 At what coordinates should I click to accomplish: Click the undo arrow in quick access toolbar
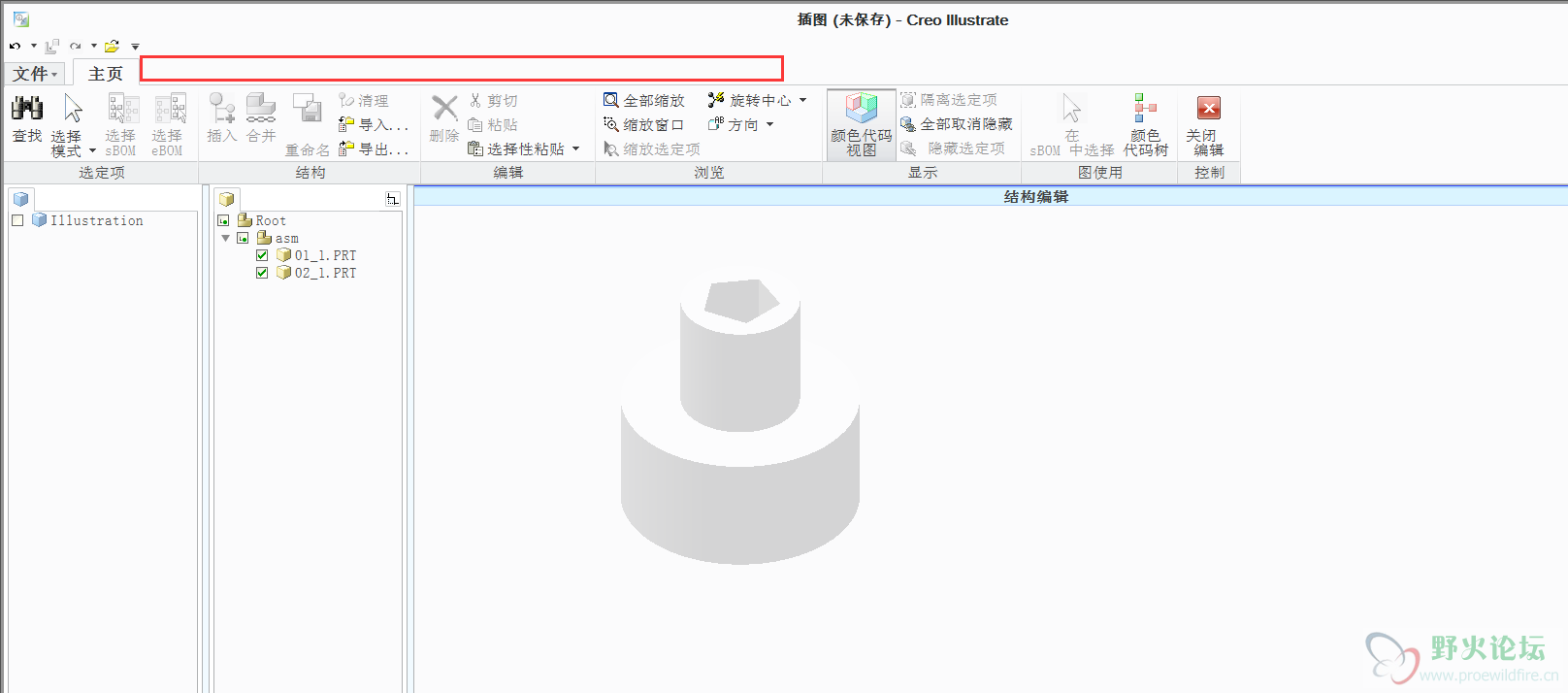[16, 46]
